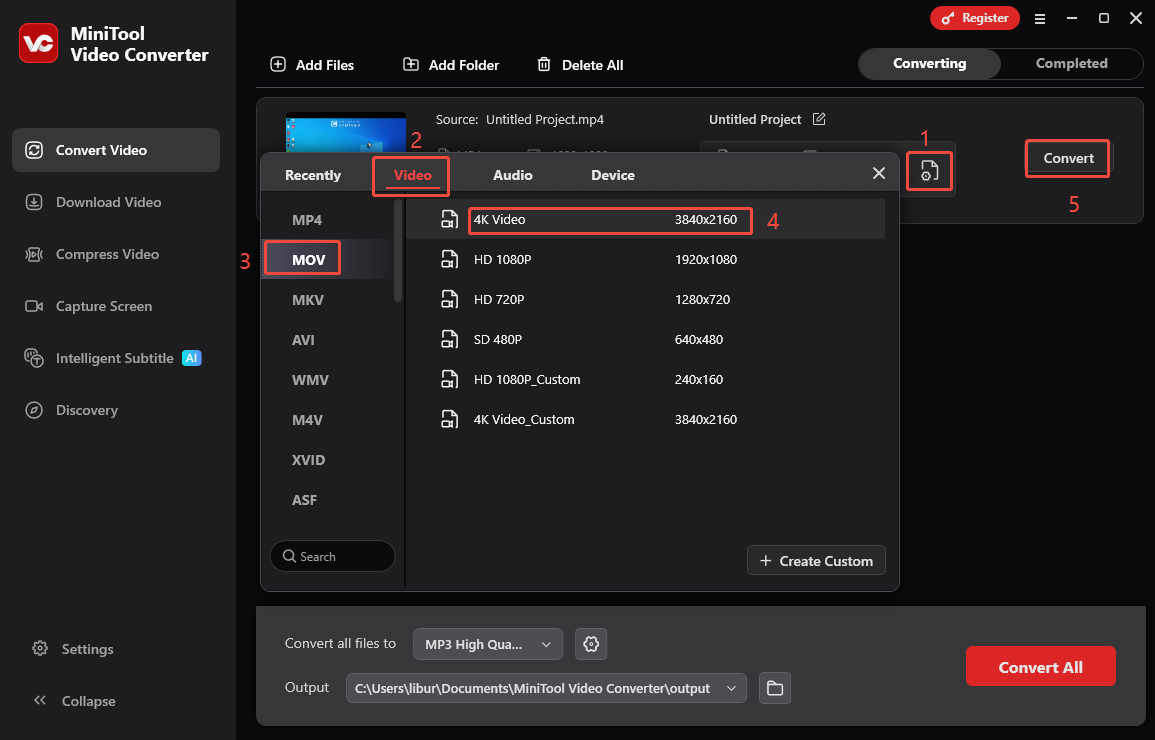1155x740 pixels.
Task: Switch to the Completed tab
Action: coord(1071,63)
